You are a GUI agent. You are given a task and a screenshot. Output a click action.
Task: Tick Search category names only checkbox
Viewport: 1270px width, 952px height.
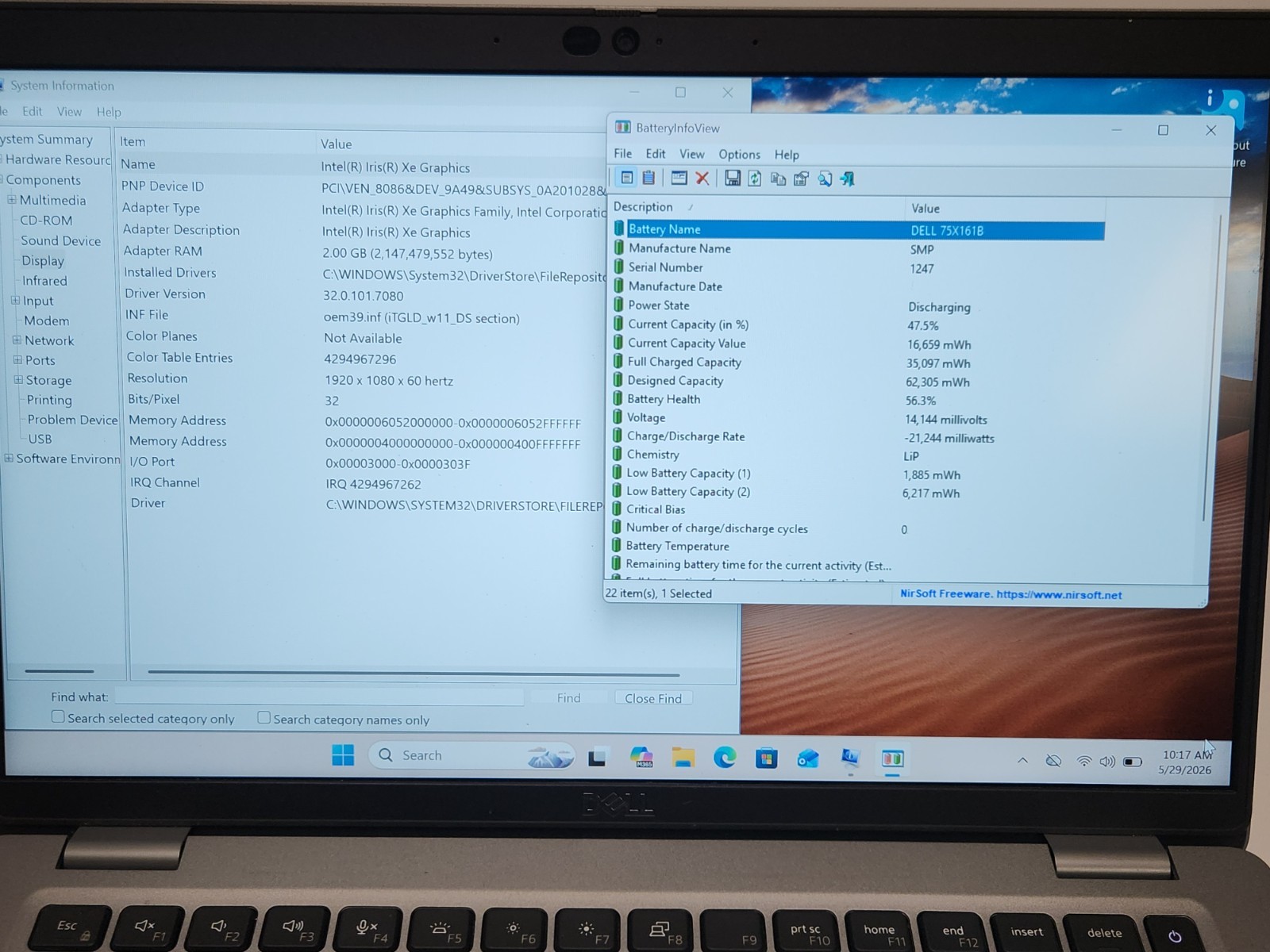(x=264, y=717)
